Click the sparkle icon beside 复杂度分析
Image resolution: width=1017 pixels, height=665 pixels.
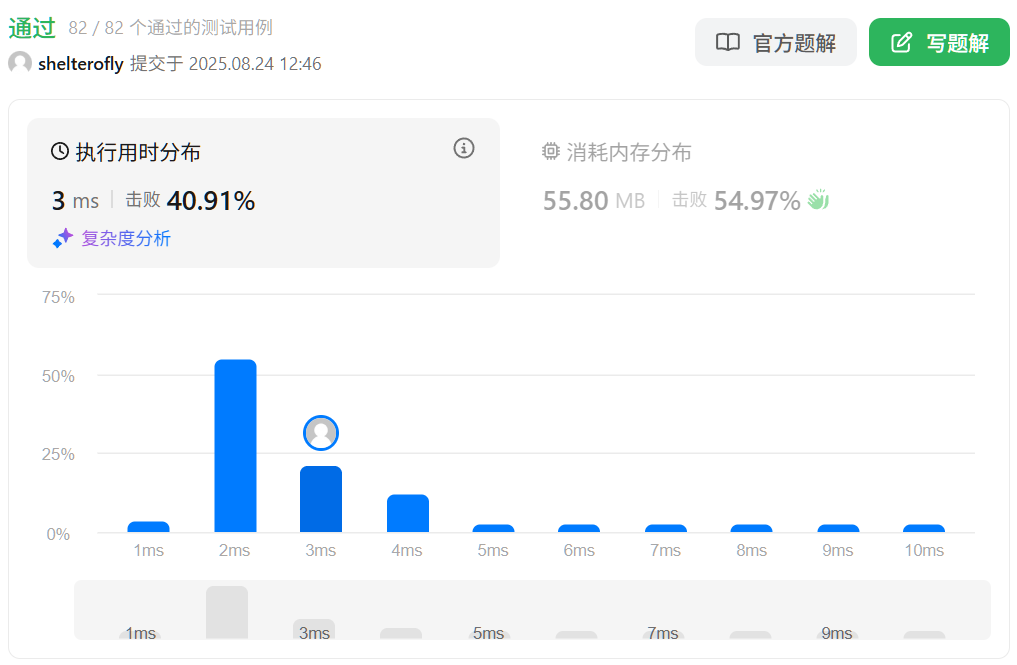63,238
